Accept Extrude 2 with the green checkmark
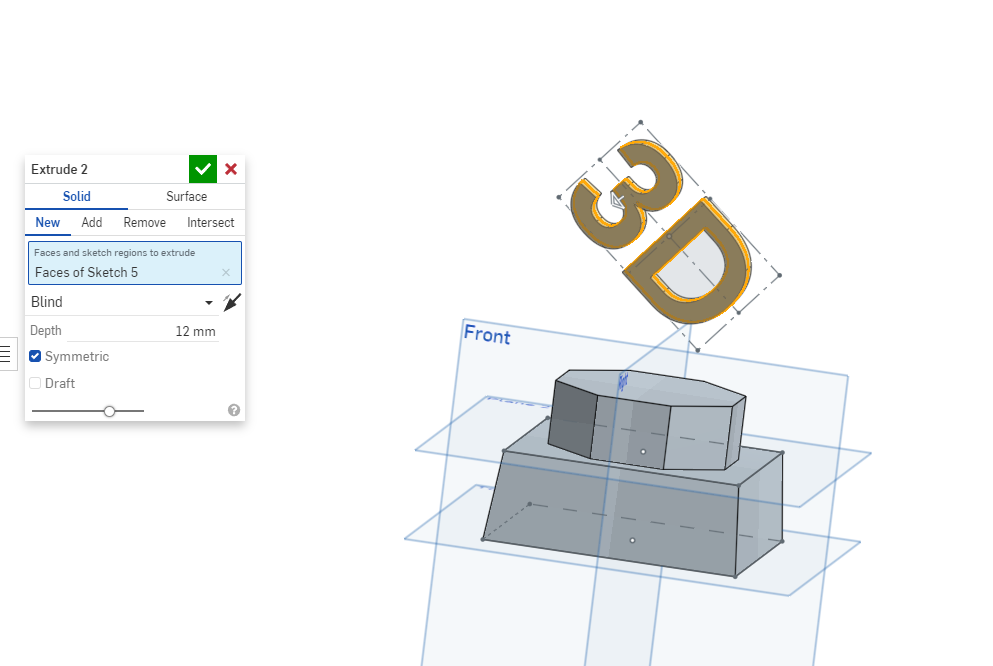The height and width of the screenshot is (666, 993). [203, 169]
